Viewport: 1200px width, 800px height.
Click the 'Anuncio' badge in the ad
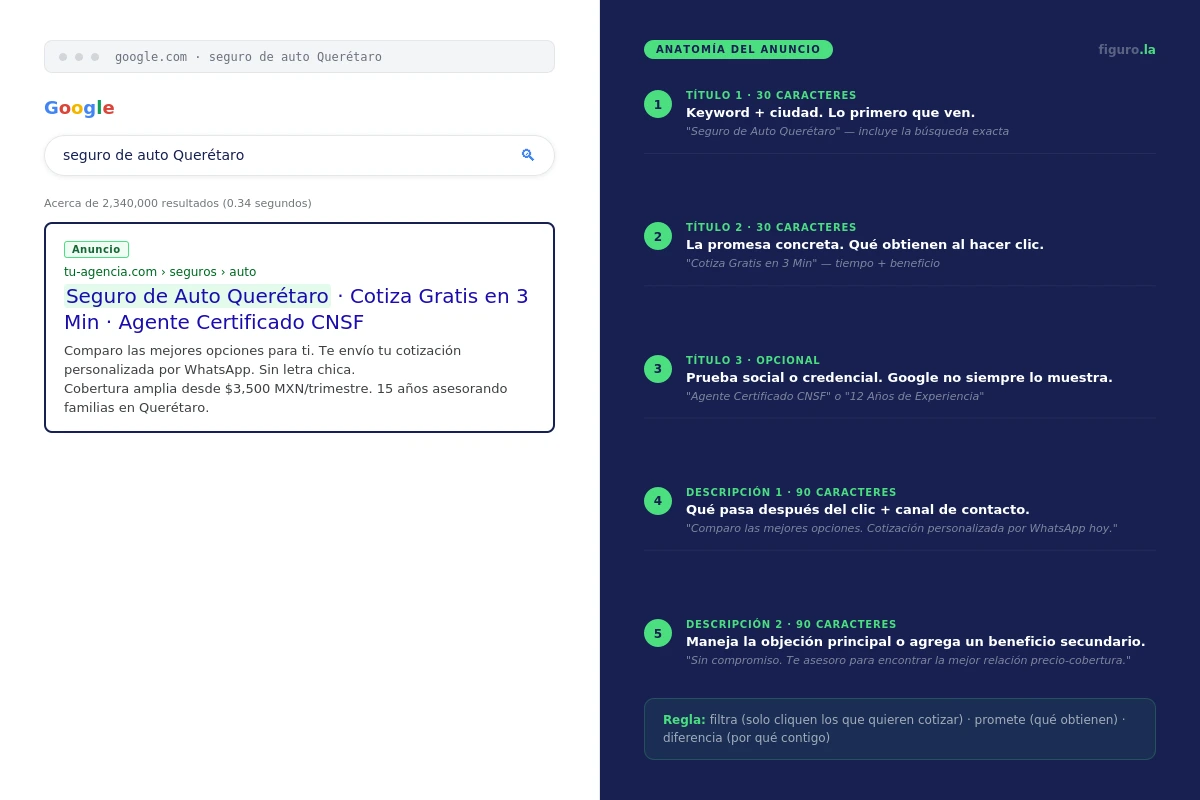96,249
